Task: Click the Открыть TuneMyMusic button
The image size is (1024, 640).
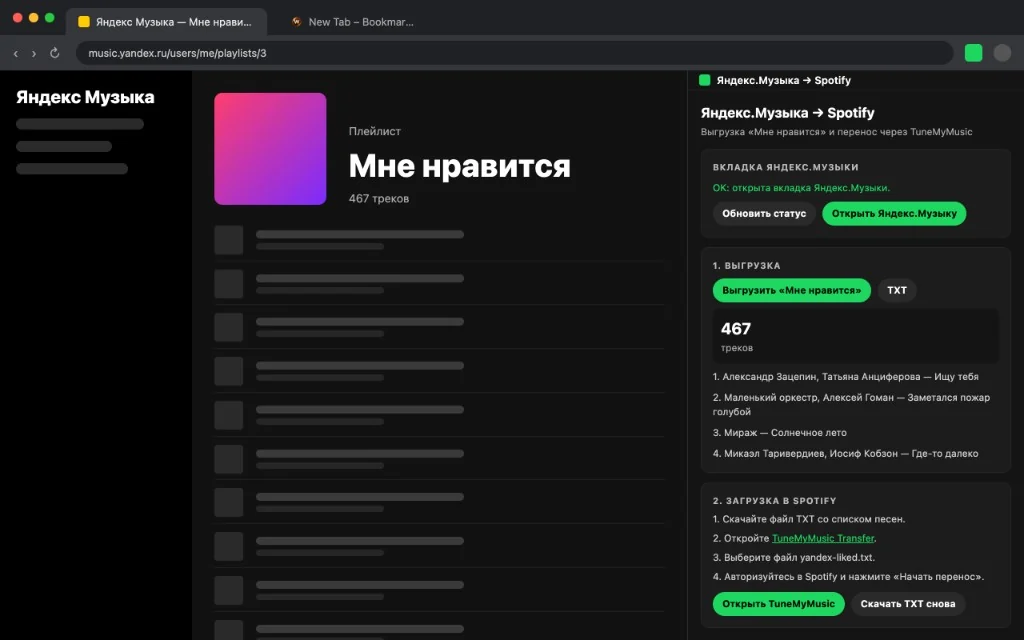Action: pyautogui.click(x=778, y=604)
